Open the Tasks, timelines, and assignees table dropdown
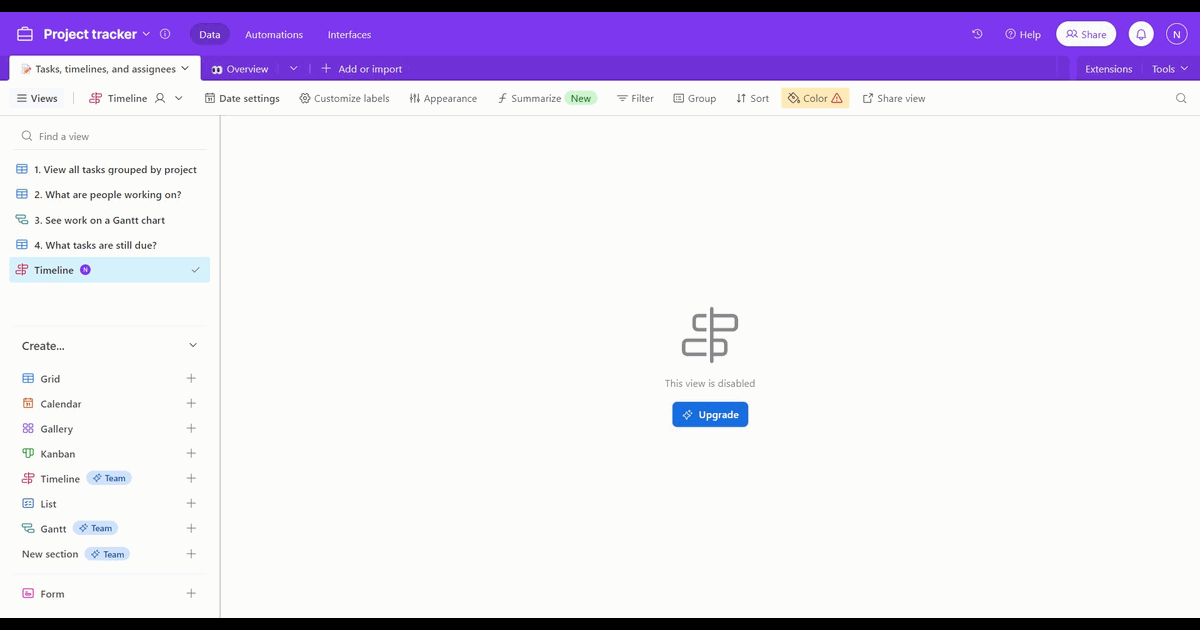The height and width of the screenshot is (630, 1200). pos(185,69)
